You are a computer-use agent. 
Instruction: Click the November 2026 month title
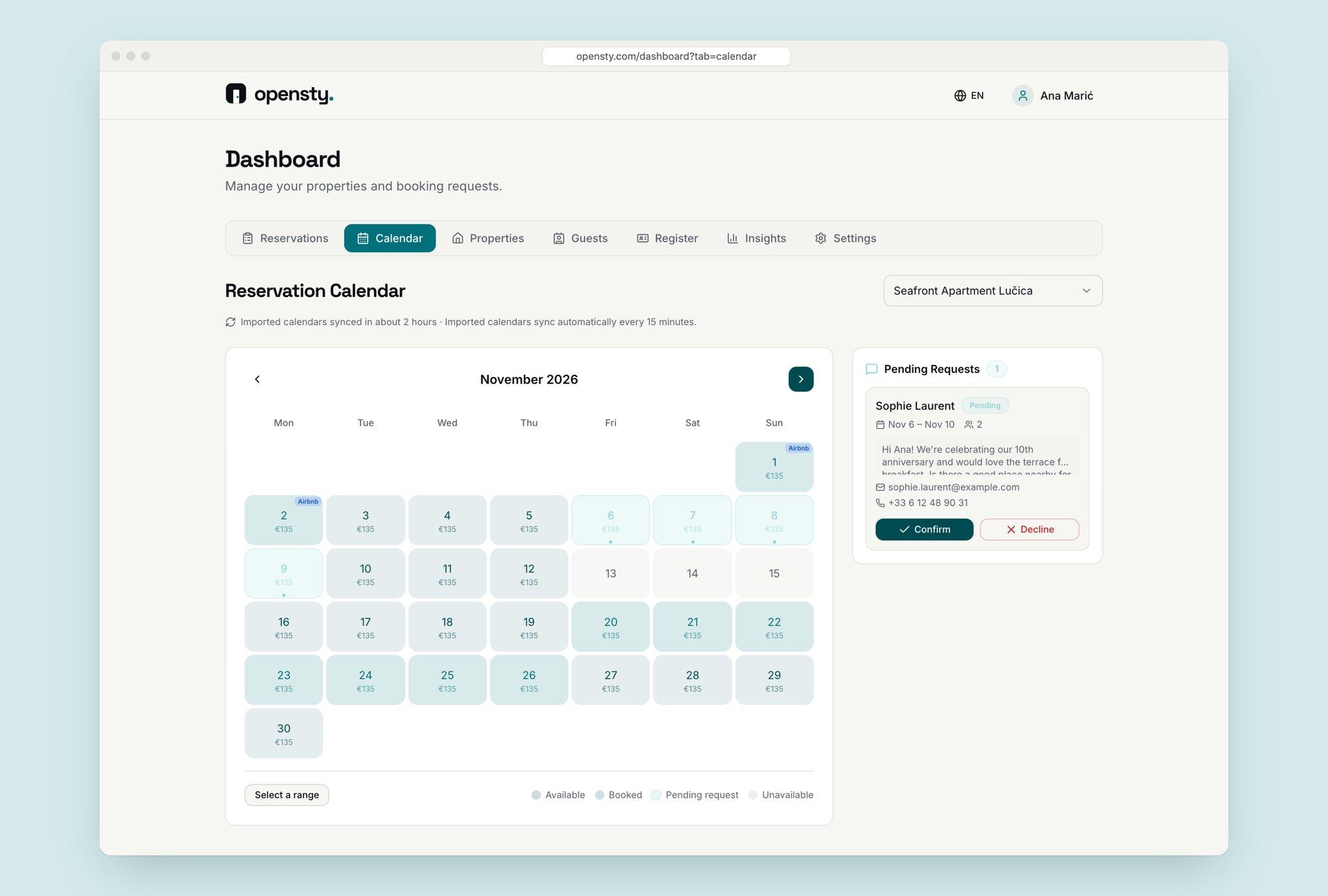(x=529, y=380)
